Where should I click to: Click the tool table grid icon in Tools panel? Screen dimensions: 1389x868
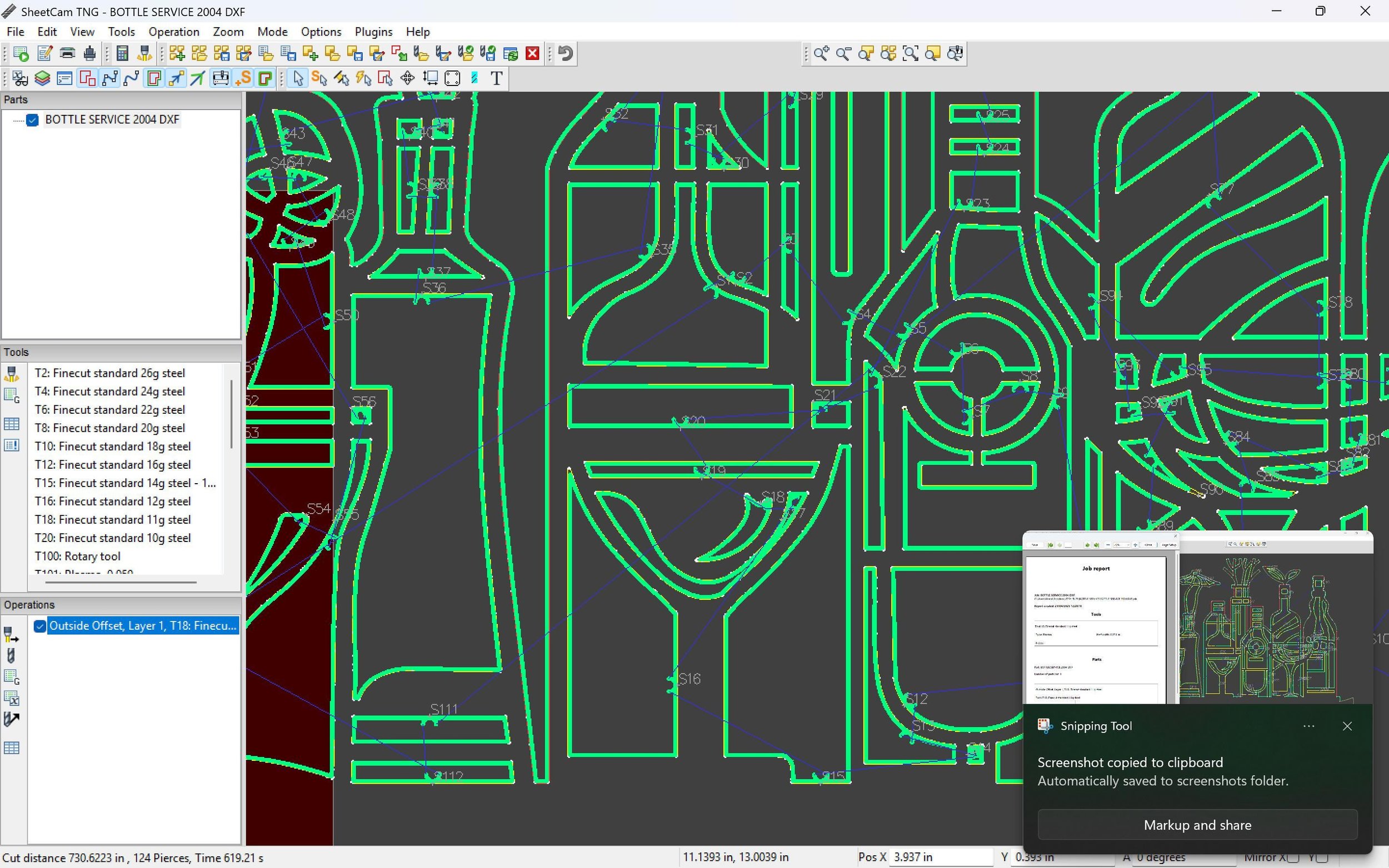coord(12,424)
